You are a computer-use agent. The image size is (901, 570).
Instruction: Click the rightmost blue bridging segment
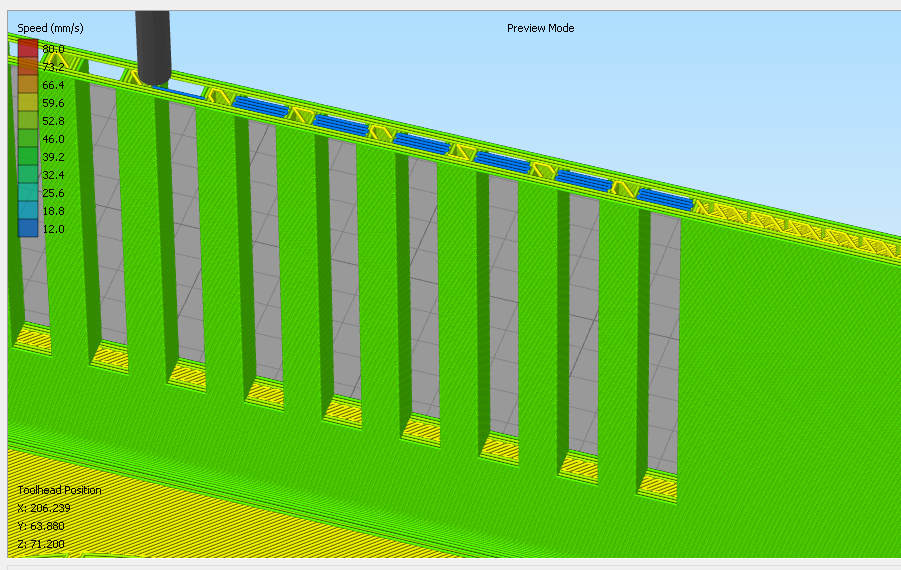[x=665, y=199]
